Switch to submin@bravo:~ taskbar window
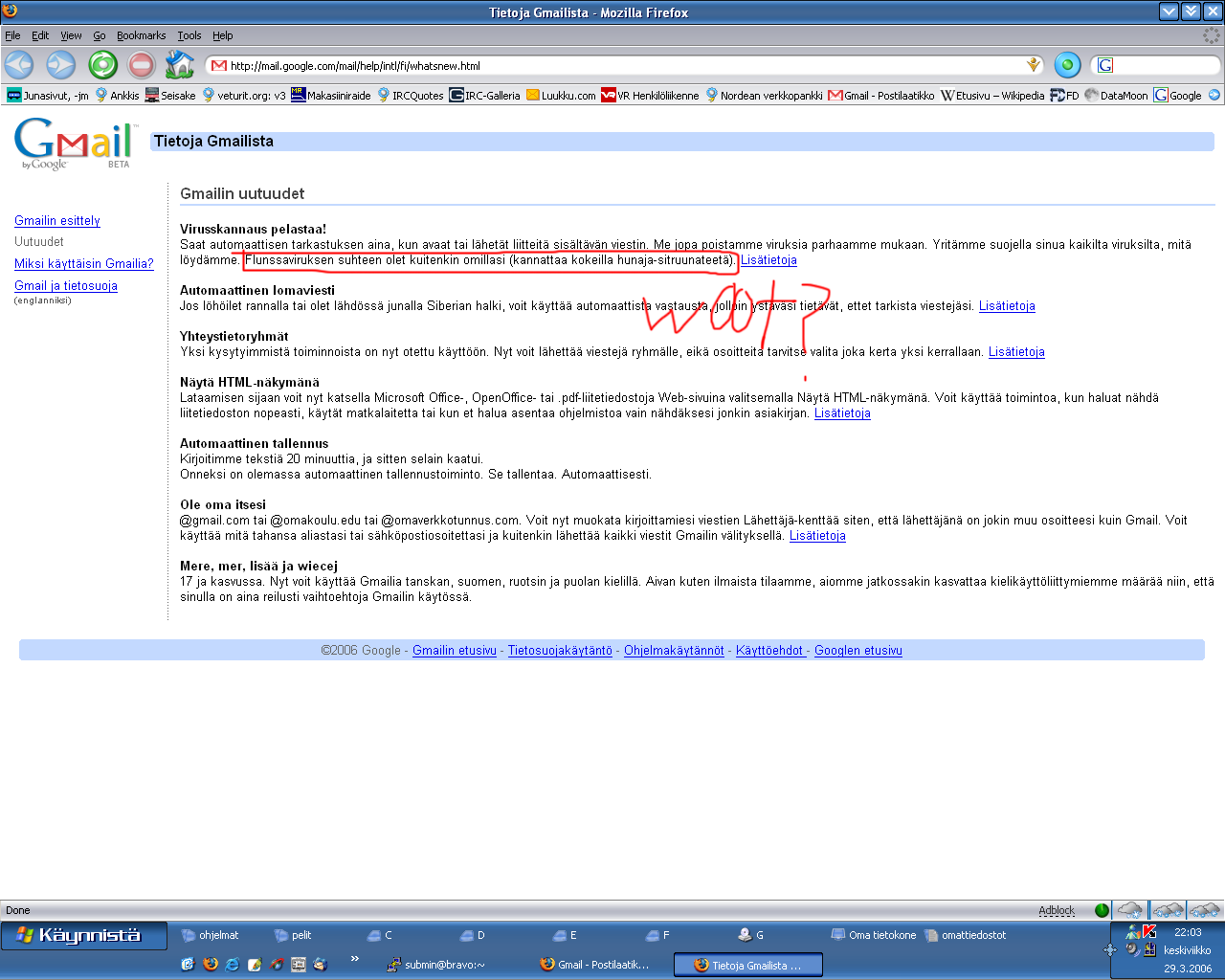This screenshot has width=1225, height=980. pos(435,965)
